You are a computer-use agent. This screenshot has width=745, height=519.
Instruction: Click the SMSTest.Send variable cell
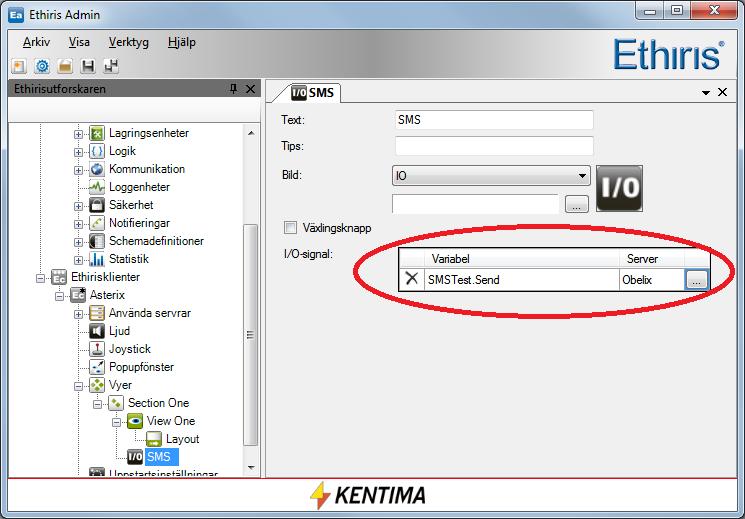[522, 279]
